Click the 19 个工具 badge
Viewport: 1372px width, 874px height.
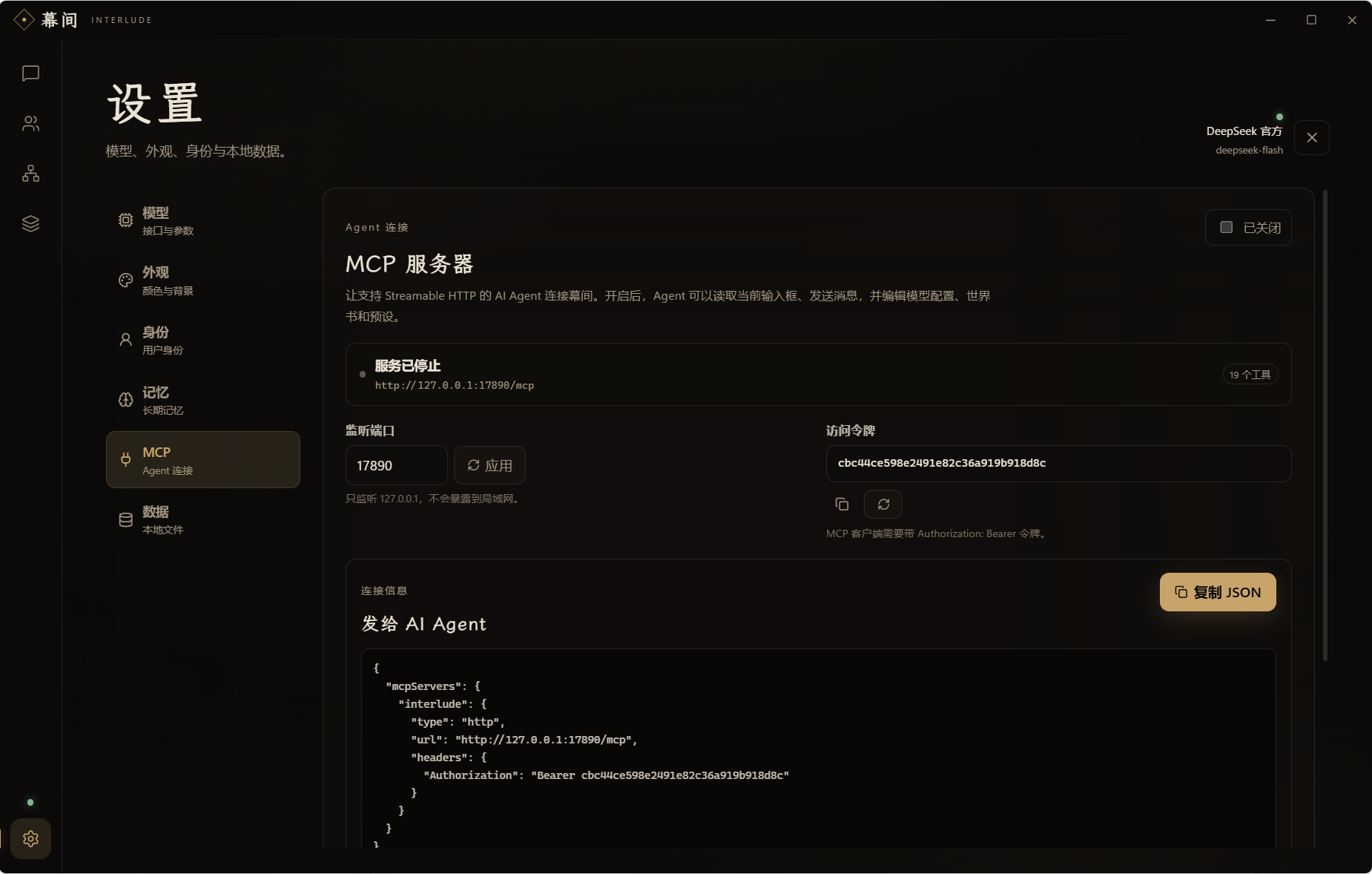tap(1250, 375)
